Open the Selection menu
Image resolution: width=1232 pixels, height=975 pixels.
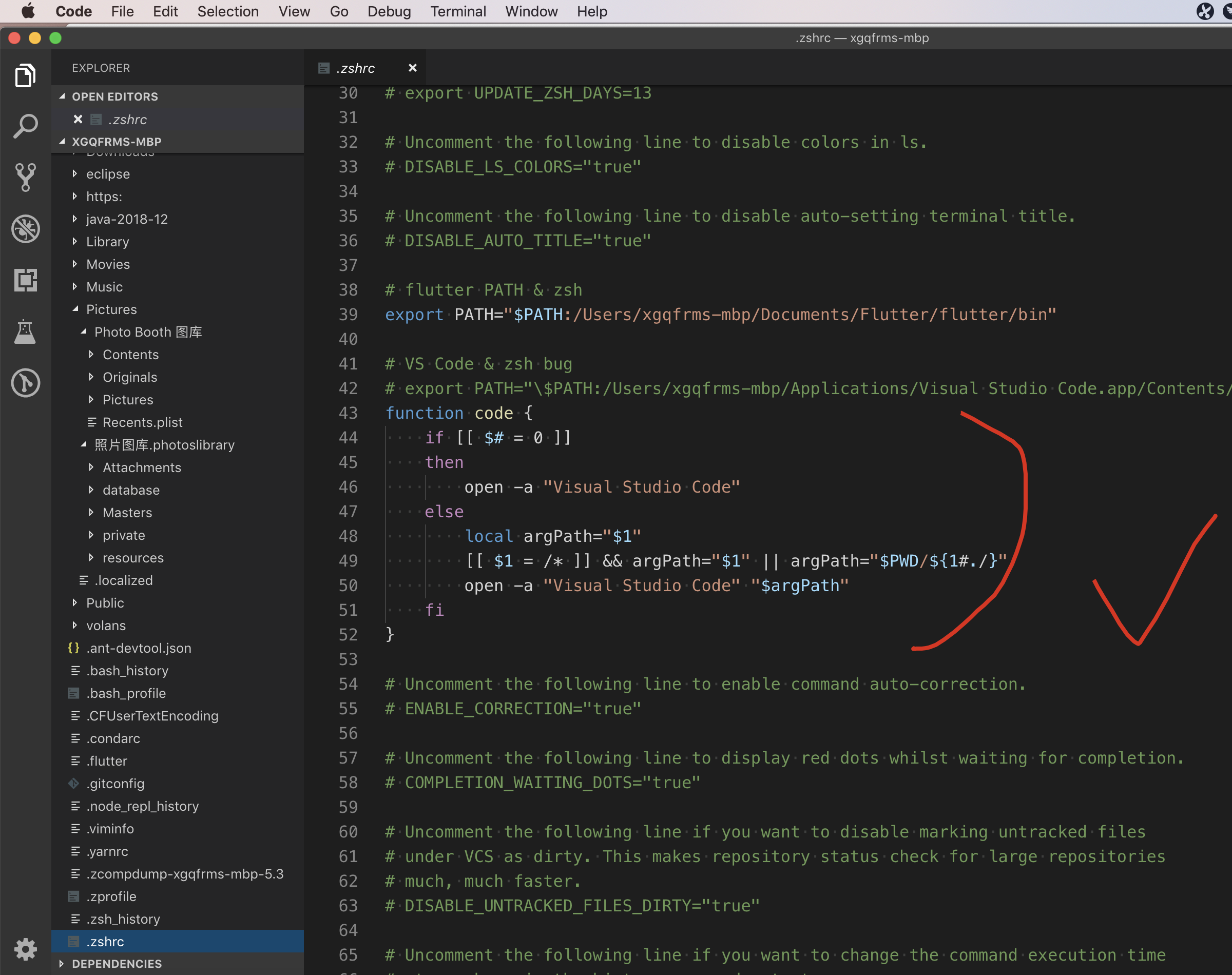click(x=228, y=11)
